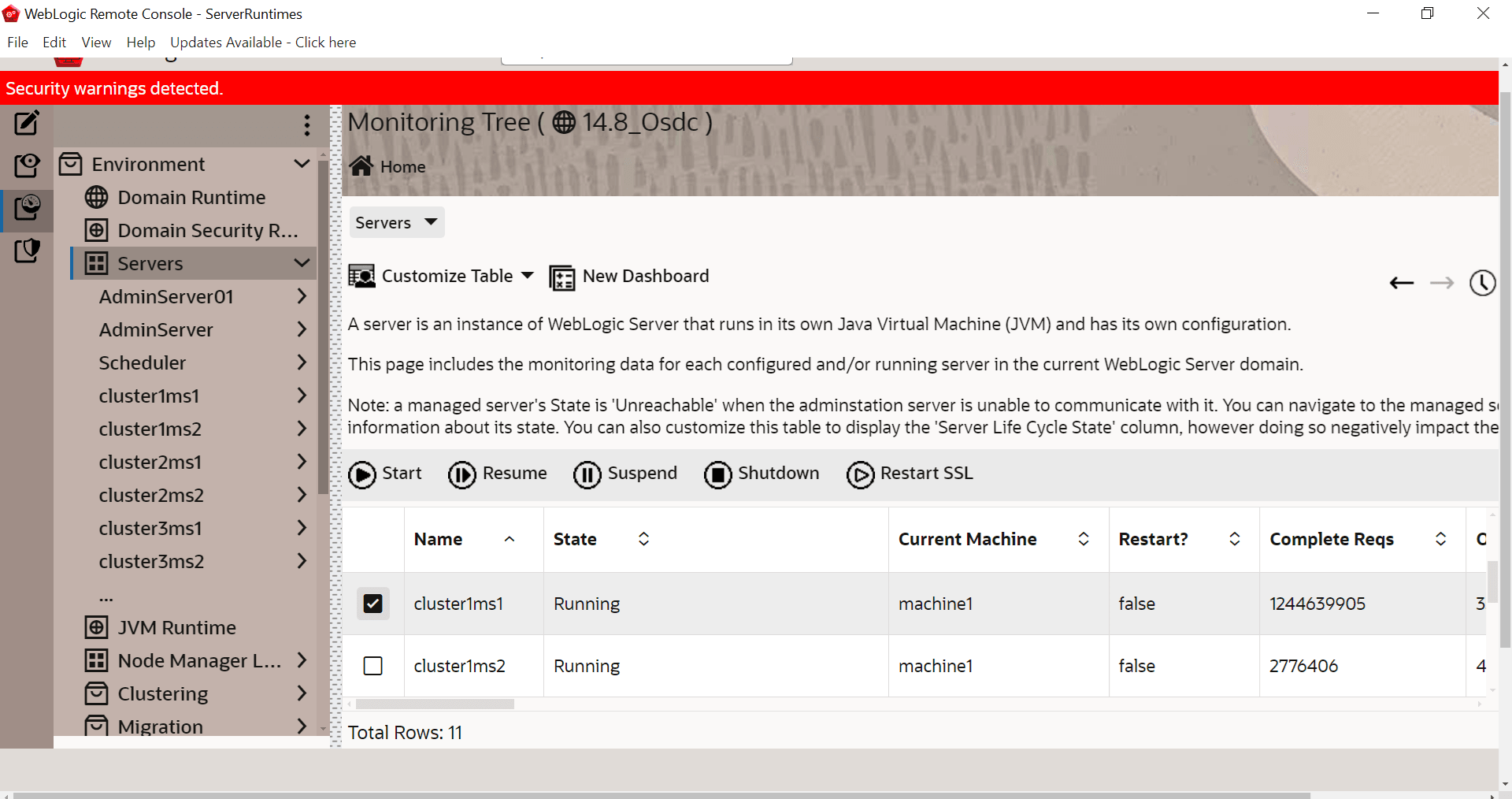Expand the Clustering node chevron

point(301,693)
